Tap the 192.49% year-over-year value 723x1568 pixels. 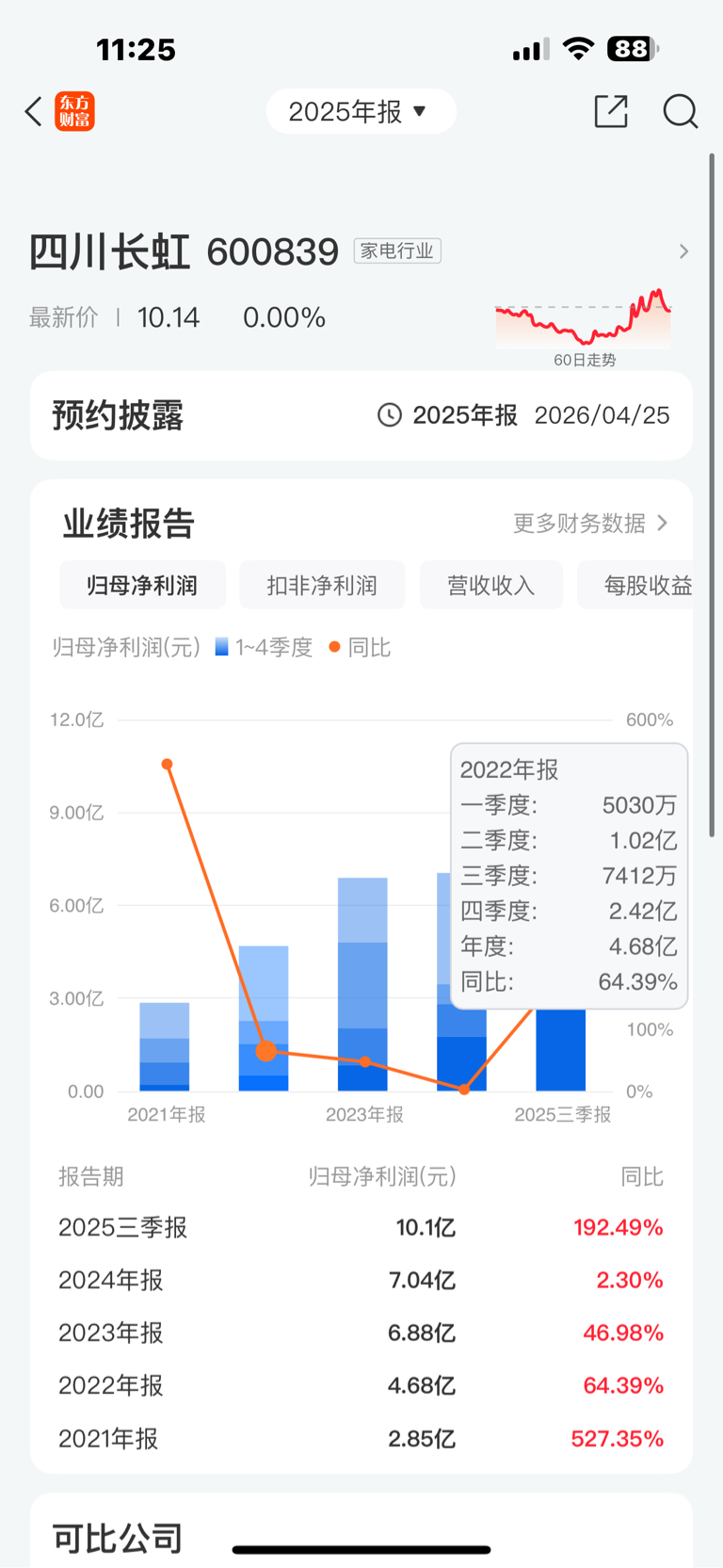(x=619, y=1227)
